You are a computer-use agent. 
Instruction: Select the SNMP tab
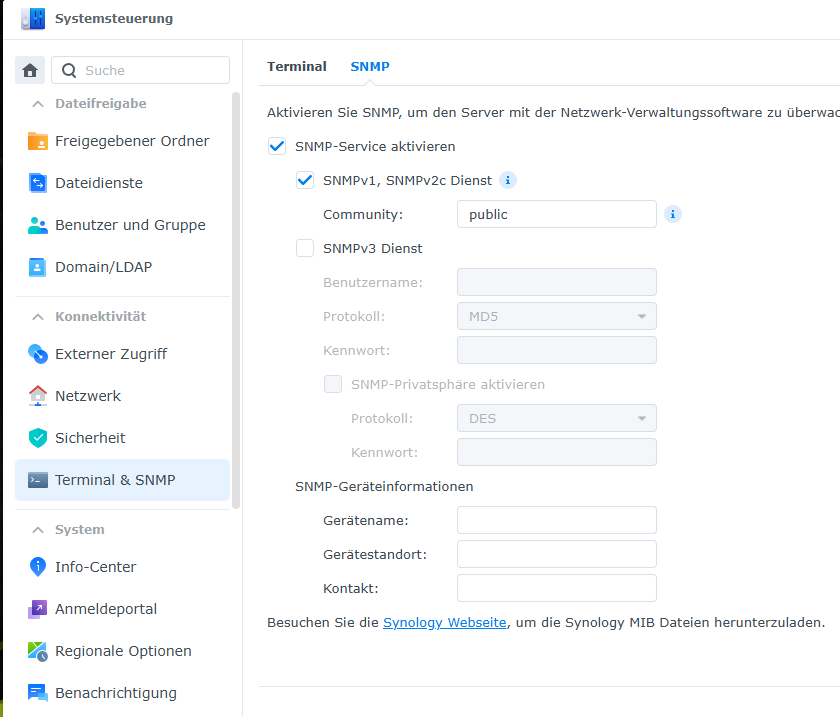click(x=369, y=67)
